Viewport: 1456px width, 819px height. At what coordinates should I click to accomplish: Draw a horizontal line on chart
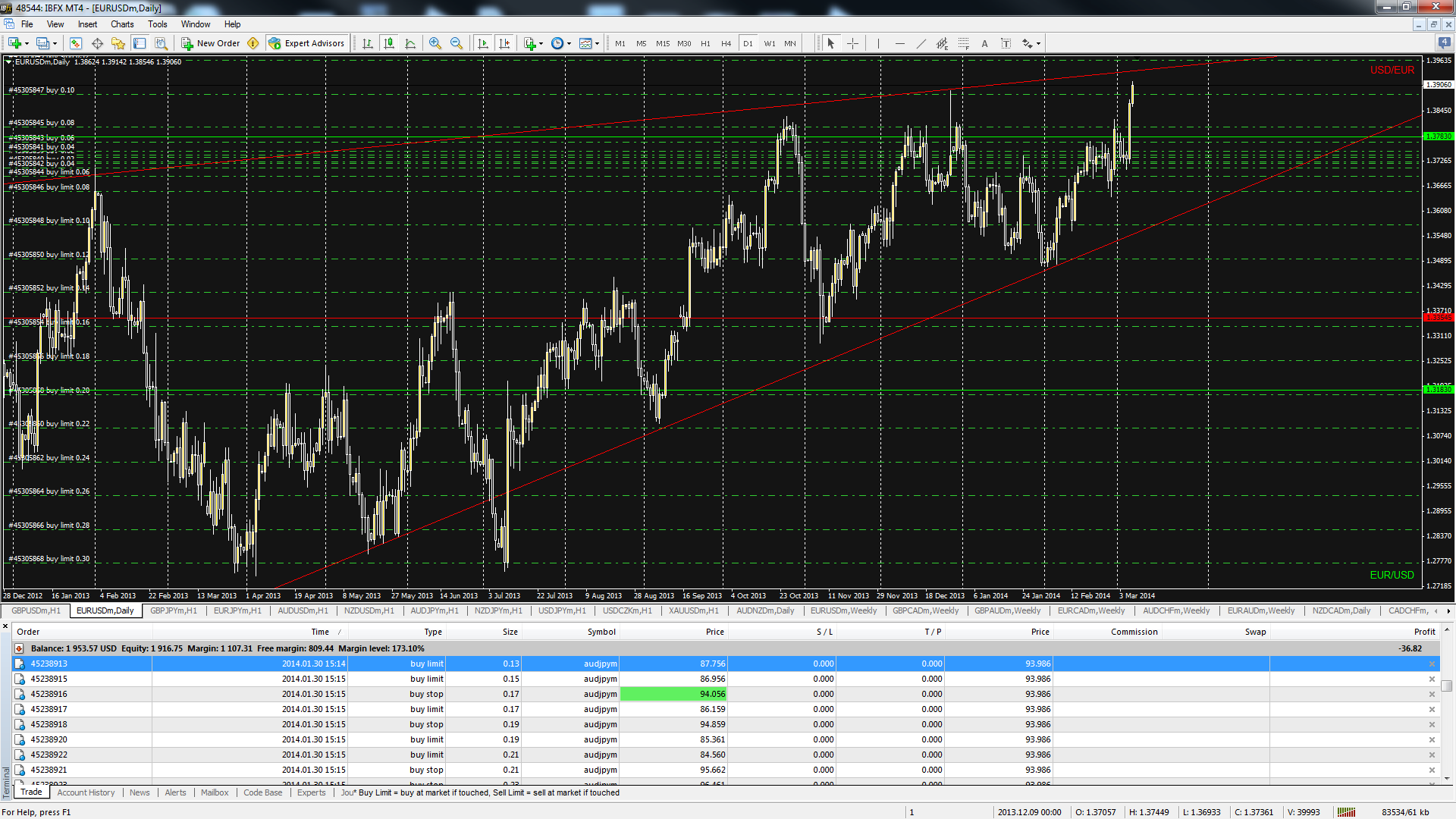[899, 43]
